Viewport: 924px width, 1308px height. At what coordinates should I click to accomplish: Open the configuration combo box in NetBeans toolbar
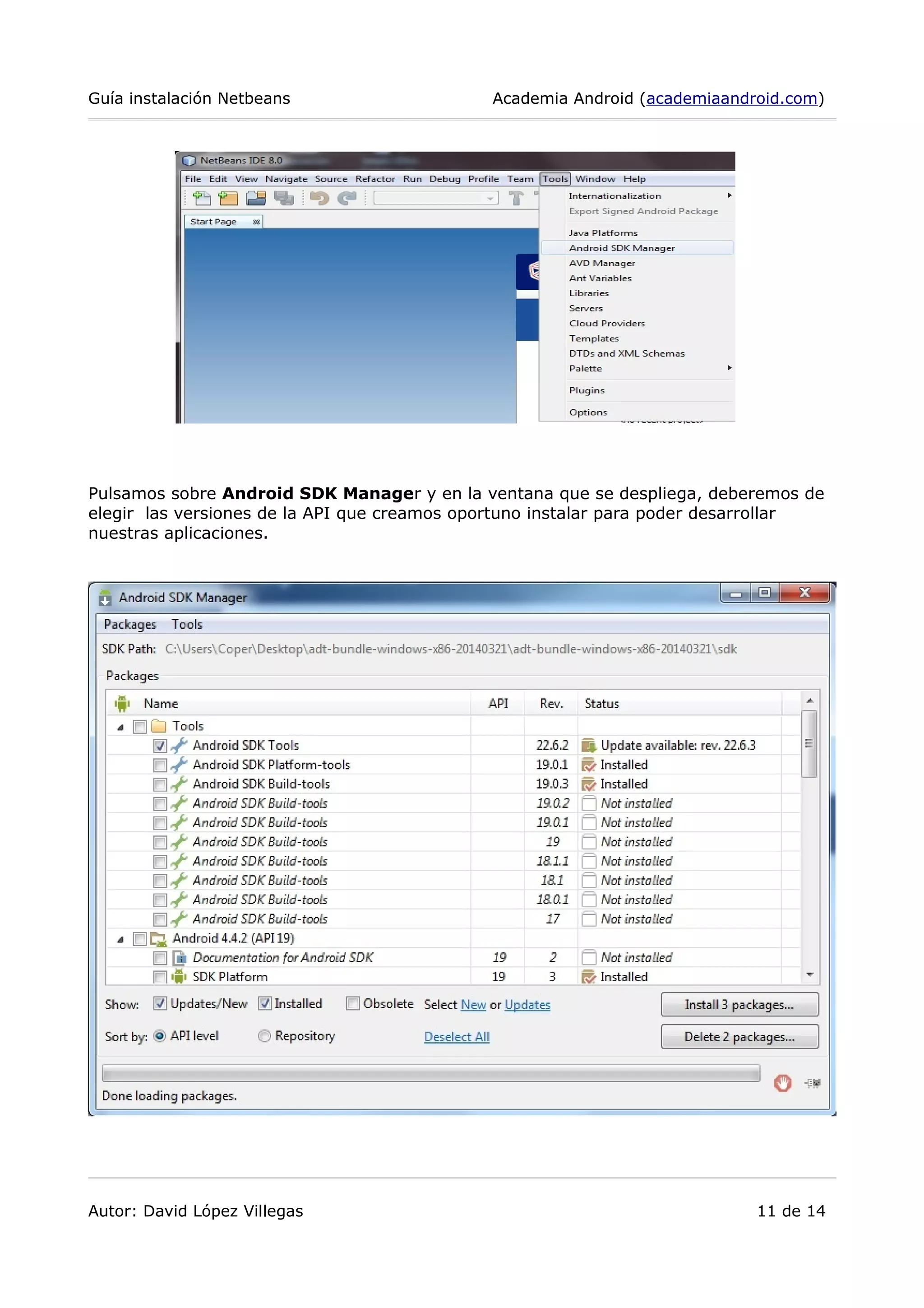[x=435, y=198]
